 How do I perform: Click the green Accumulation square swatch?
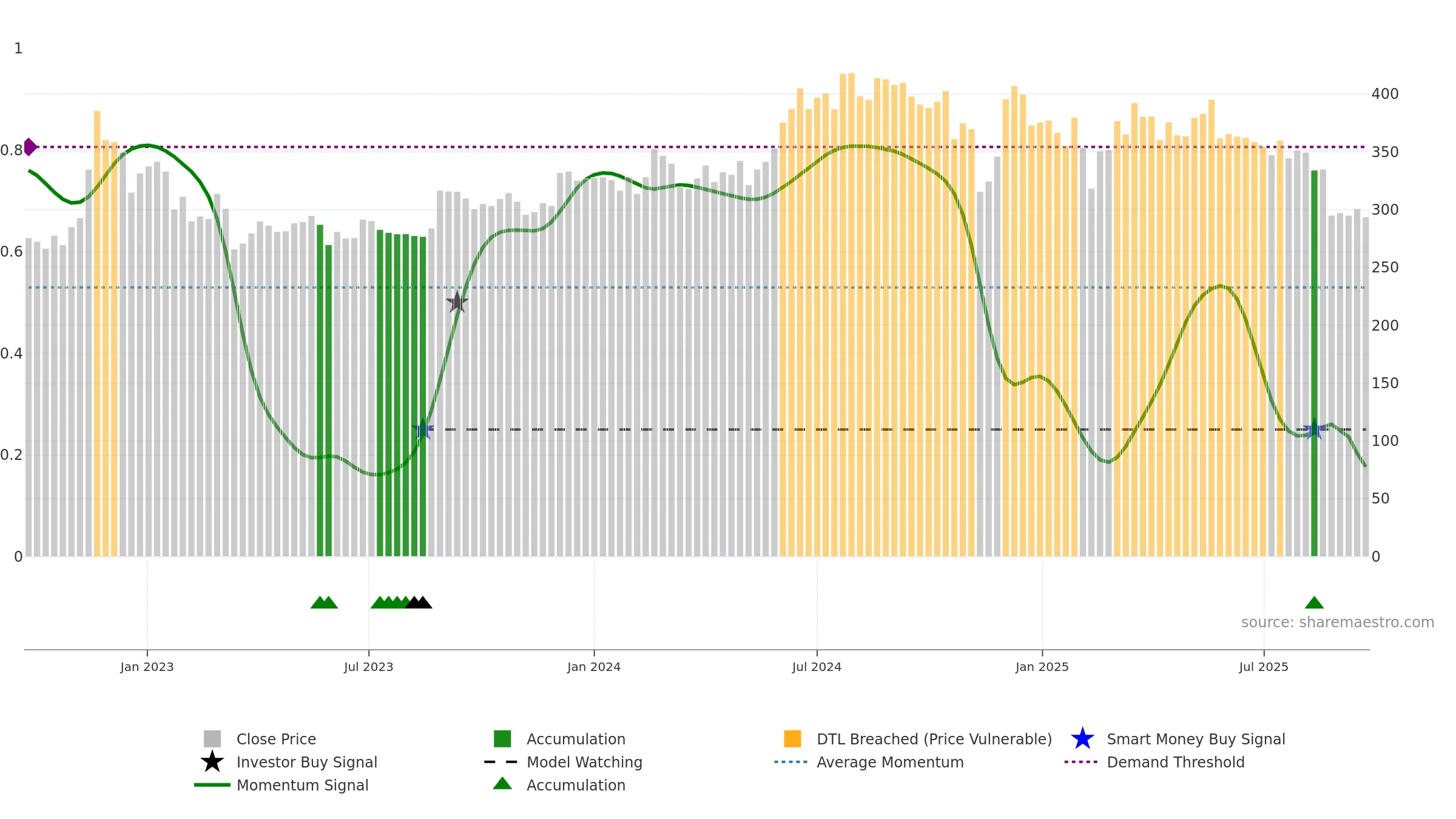click(502, 739)
